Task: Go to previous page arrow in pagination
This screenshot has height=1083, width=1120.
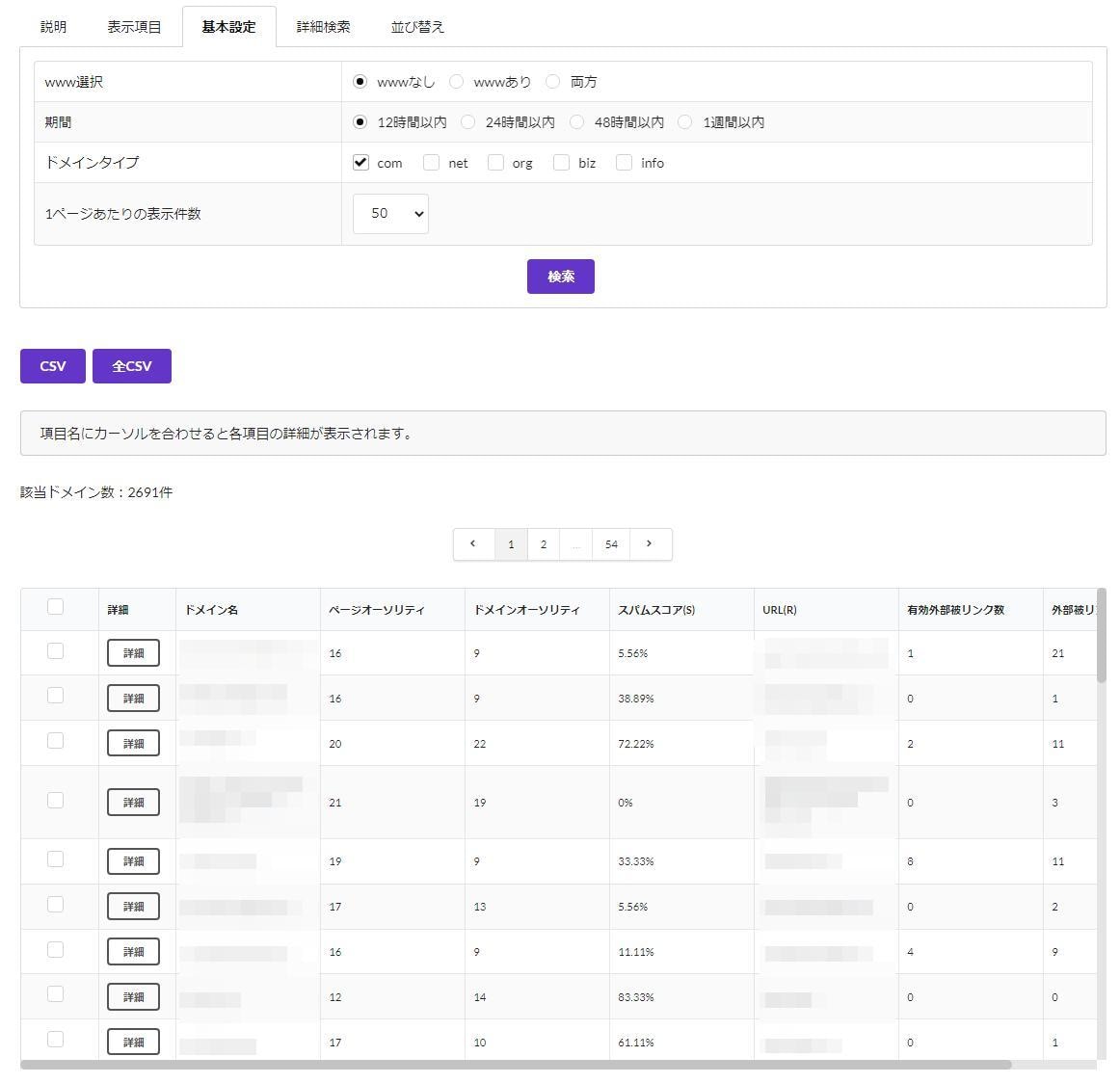Action: 473,544
